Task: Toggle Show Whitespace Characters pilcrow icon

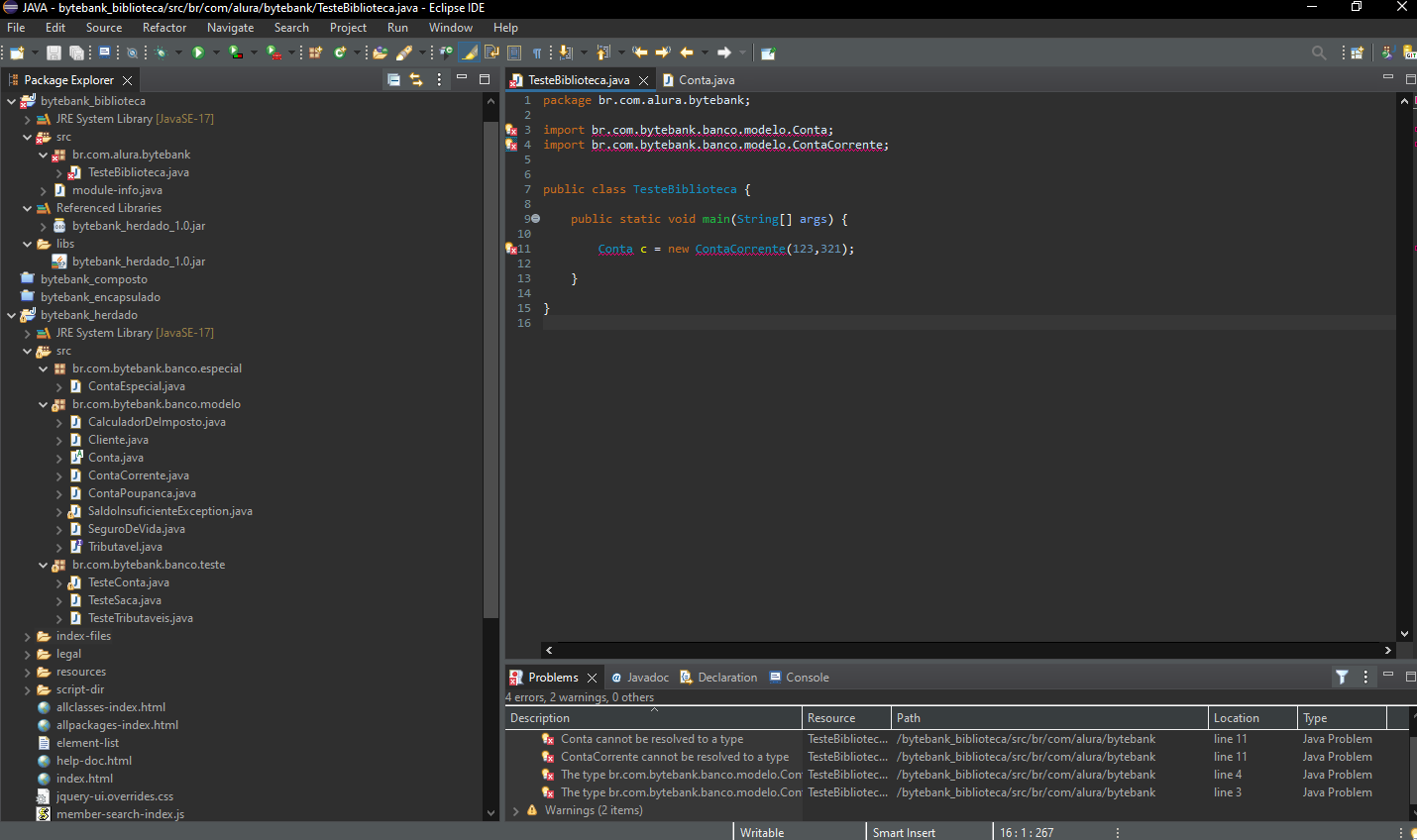Action: [x=537, y=52]
